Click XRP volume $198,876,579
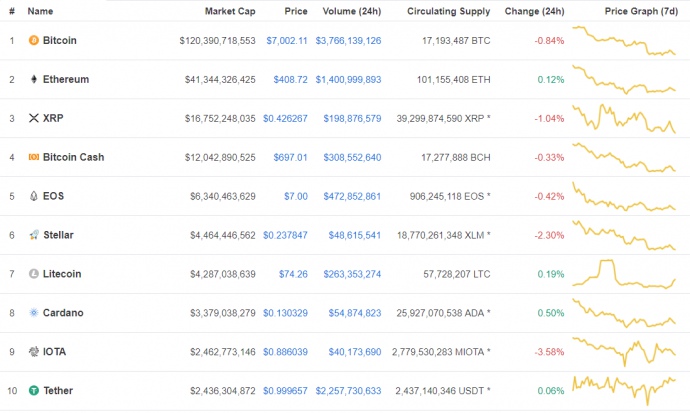 (x=352, y=118)
